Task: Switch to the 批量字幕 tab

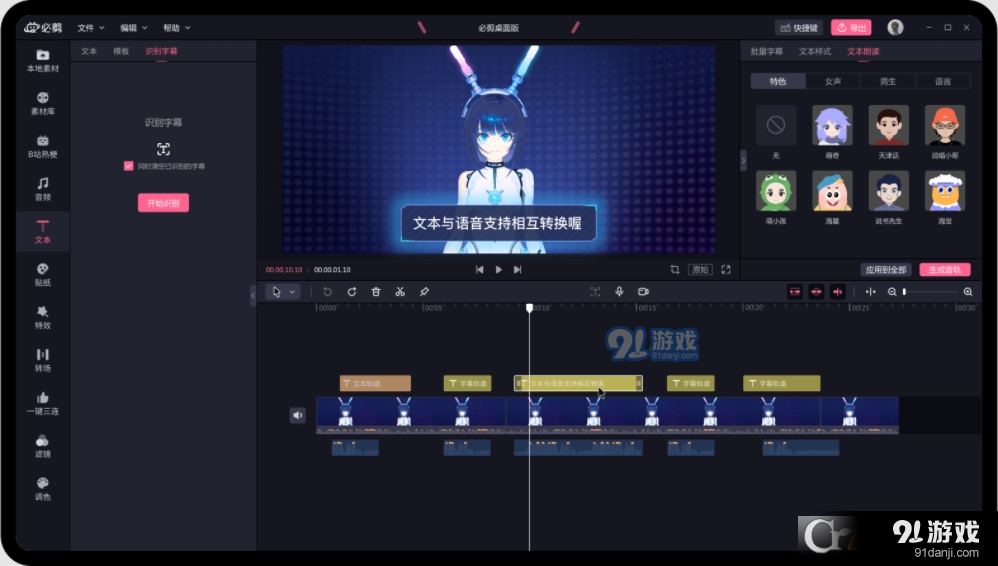Action: click(x=766, y=52)
